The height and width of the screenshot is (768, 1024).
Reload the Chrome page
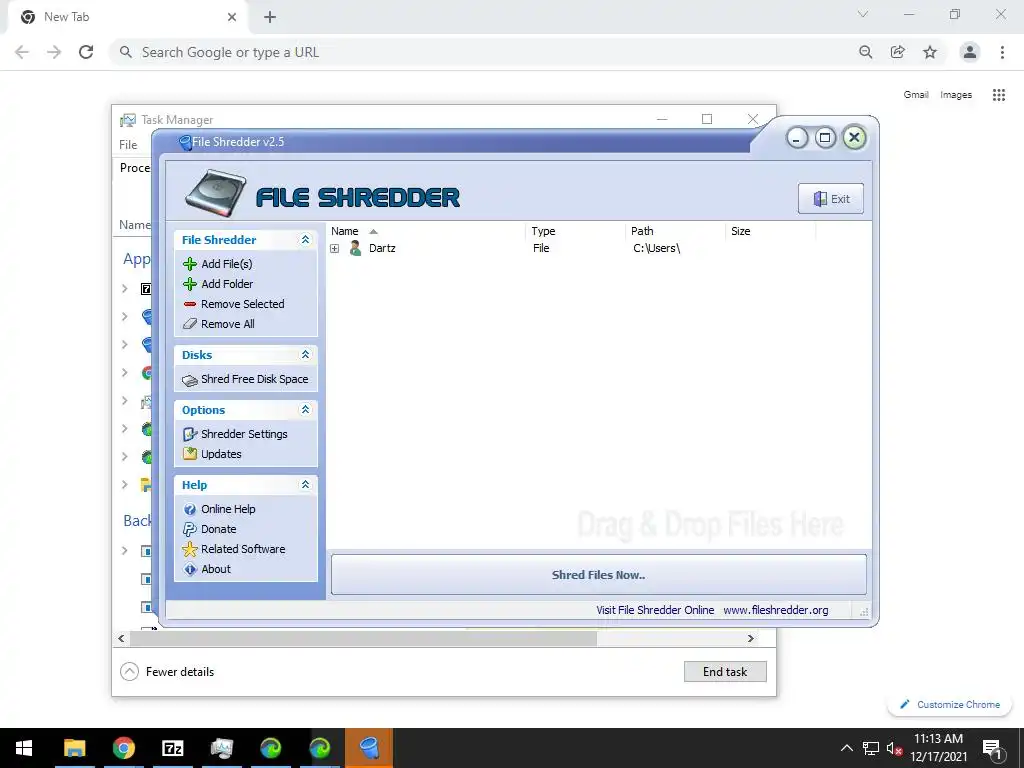tap(86, 52)
